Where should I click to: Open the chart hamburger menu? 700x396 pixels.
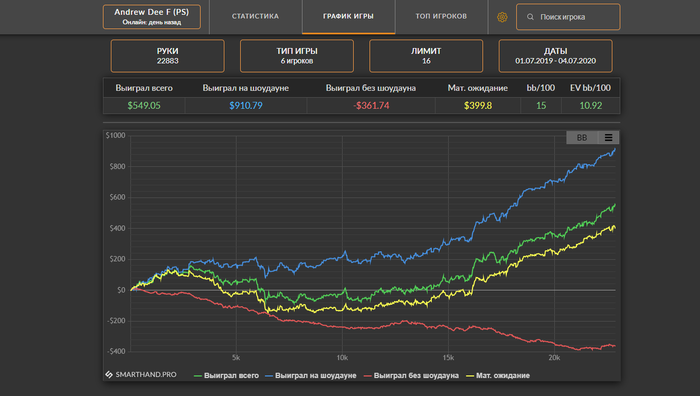point(608,138)
